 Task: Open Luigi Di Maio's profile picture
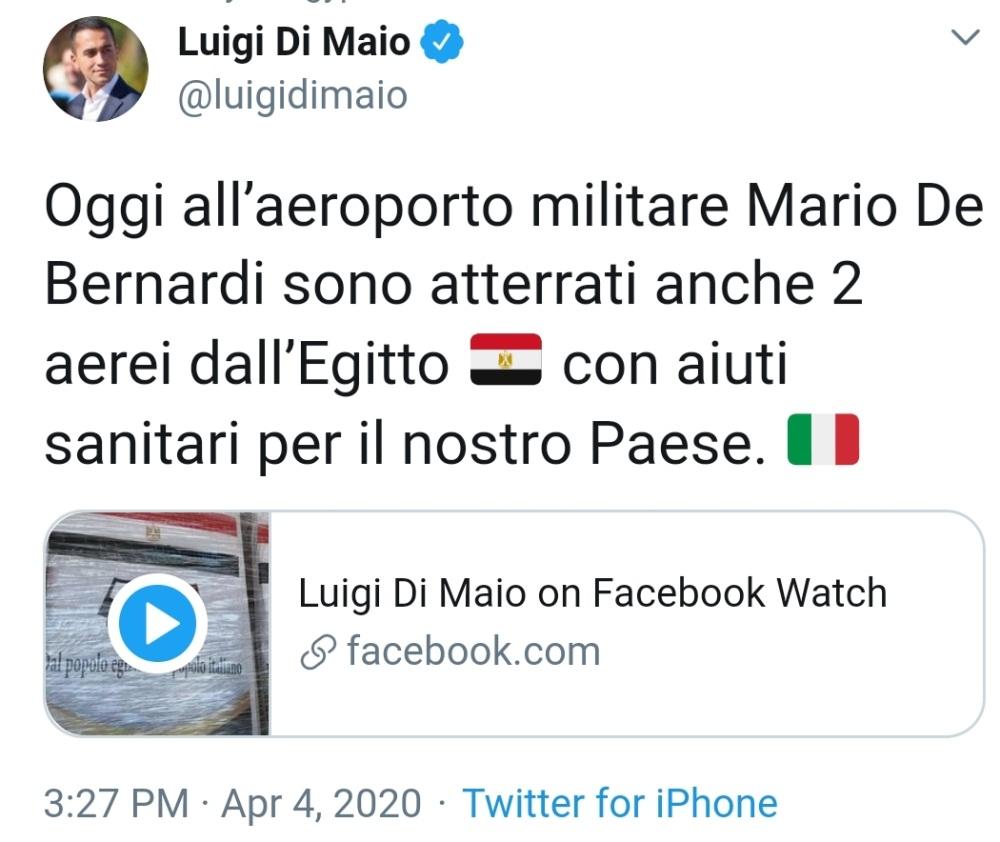click(x=96, y=68)
